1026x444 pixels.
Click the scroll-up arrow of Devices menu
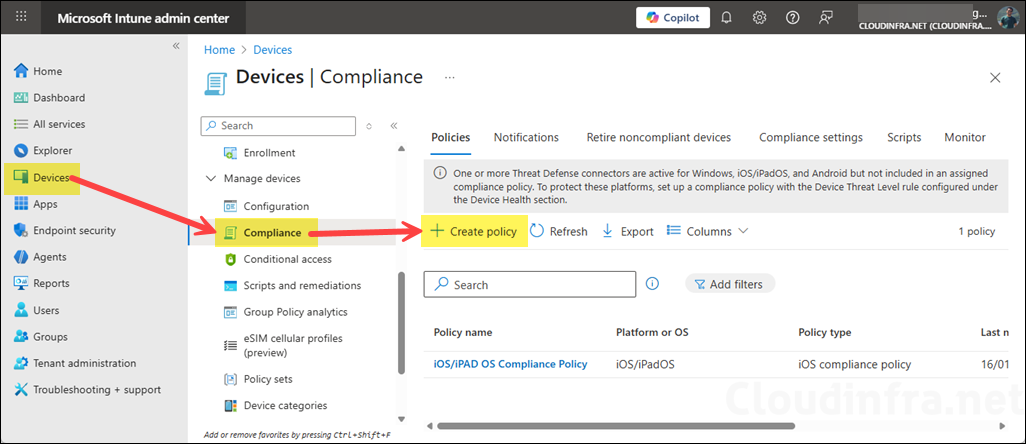pyautogui.click(x=401, y=149)
